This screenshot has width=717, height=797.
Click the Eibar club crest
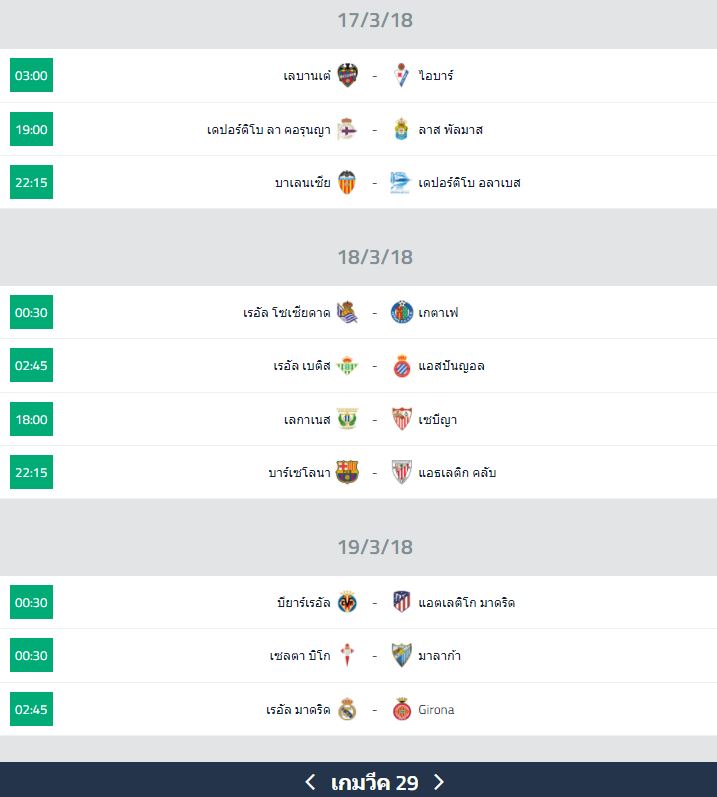(401, 75)
